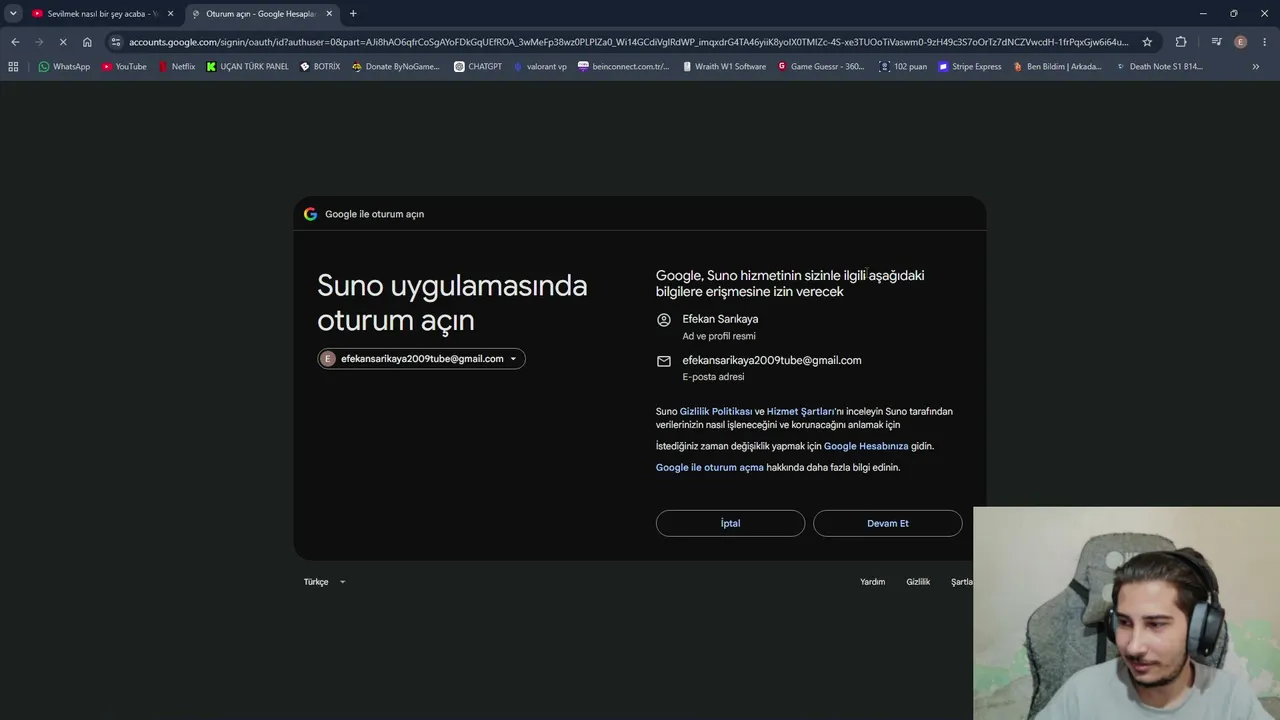Click the 'E-posta adresi' label
The image size is (1280, 720).
tap(713, 377)
